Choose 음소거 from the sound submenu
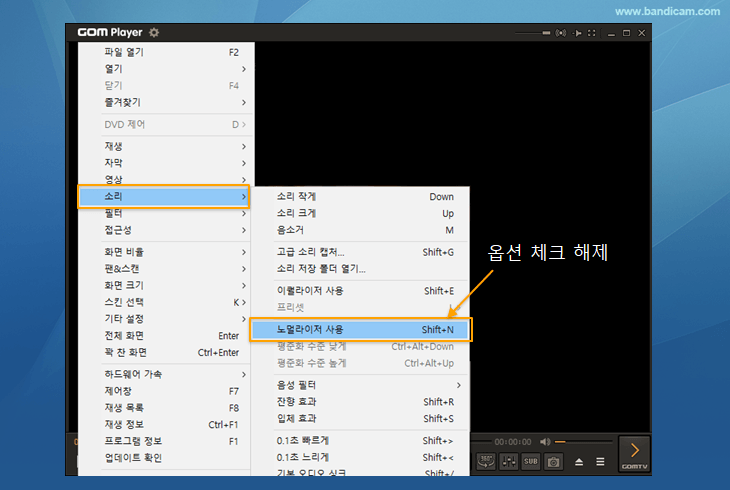Screen dimensions: 730x490 coord(361,230)
